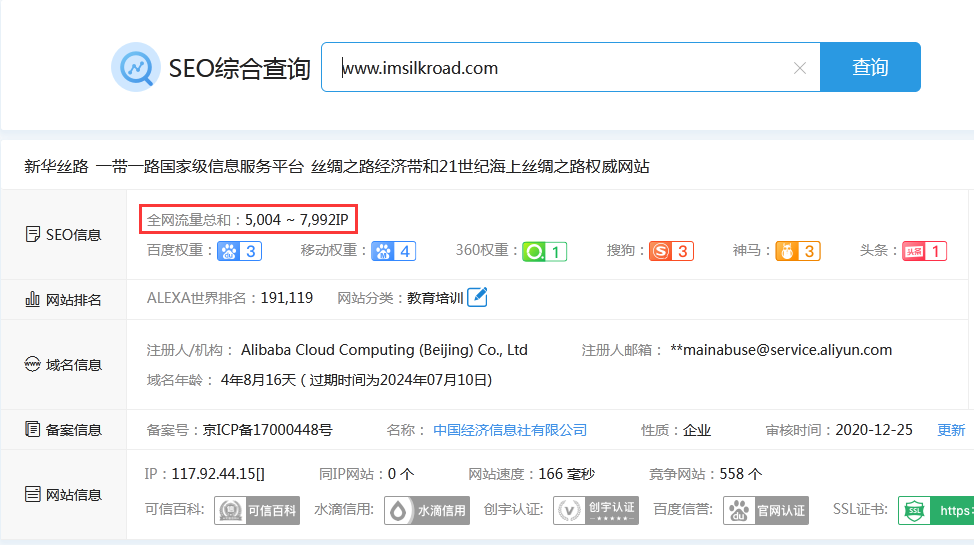Open the 神马 weight badge showing 3
Image resolution: width=974 pixels, height=545 pixels.
click(x=798, y=251)
